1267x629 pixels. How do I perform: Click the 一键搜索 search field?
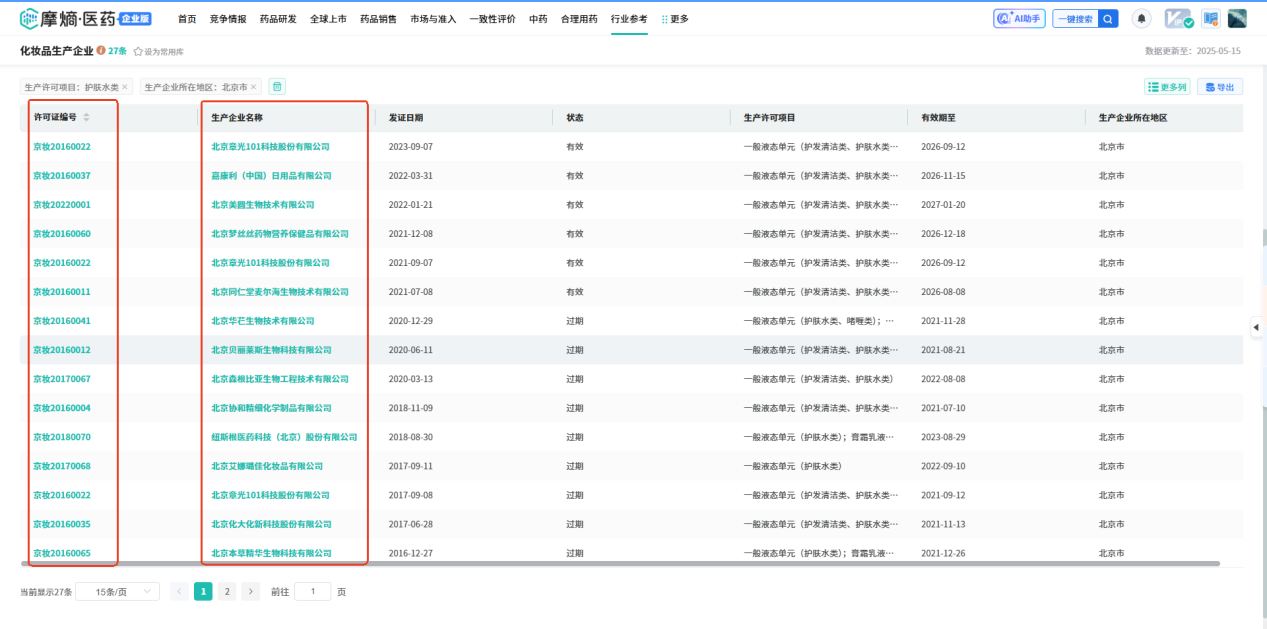coord(1075,19)
